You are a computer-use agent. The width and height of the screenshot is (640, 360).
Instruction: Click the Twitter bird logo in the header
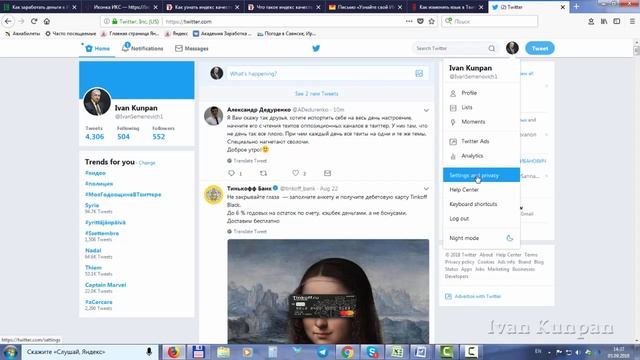316,48
